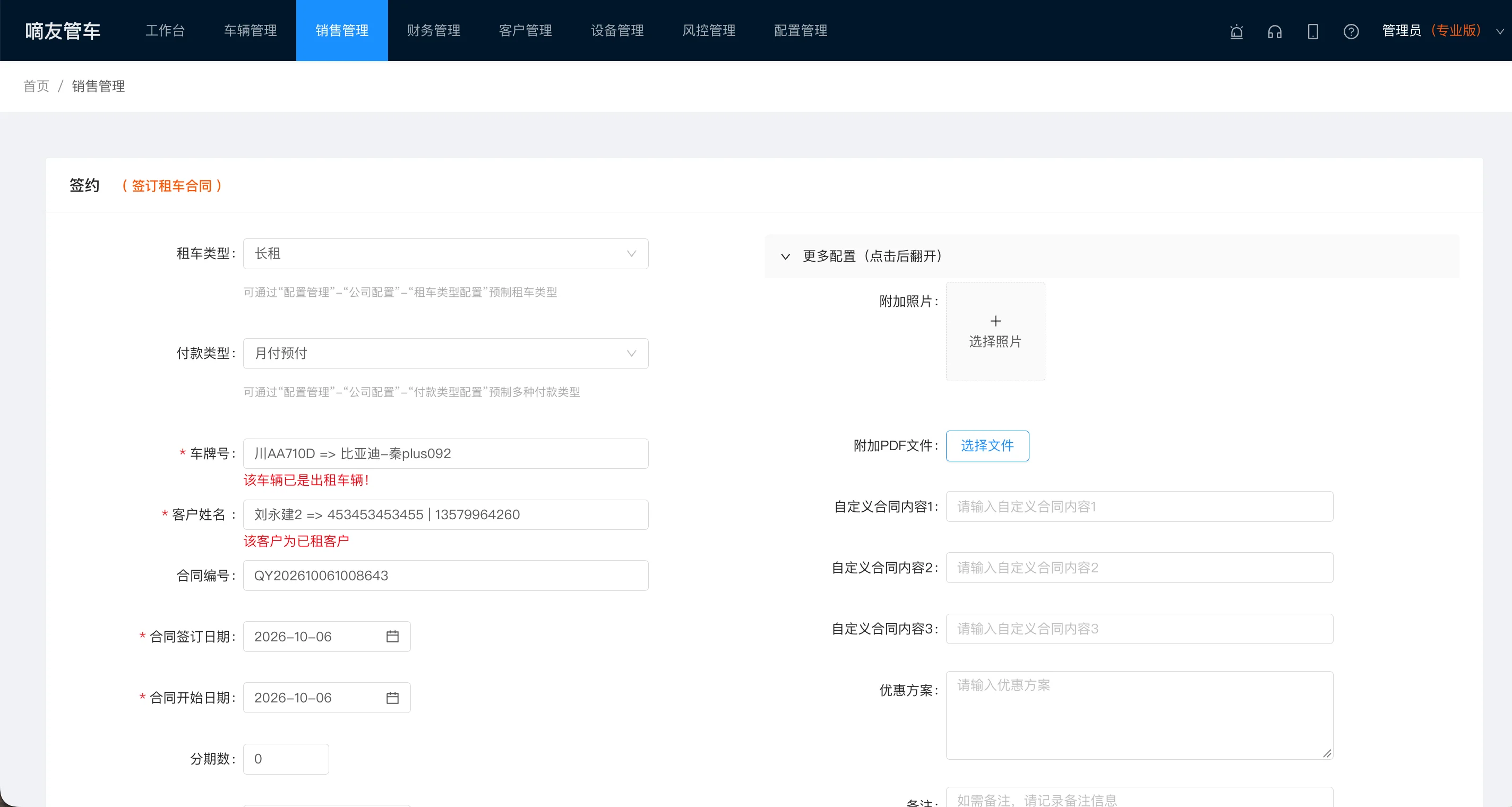The height and width of the screenshot is (807, 1512).
Task: Click the alarm bell notification icon
Action: pyautogui.click(x=1236, y=31)
